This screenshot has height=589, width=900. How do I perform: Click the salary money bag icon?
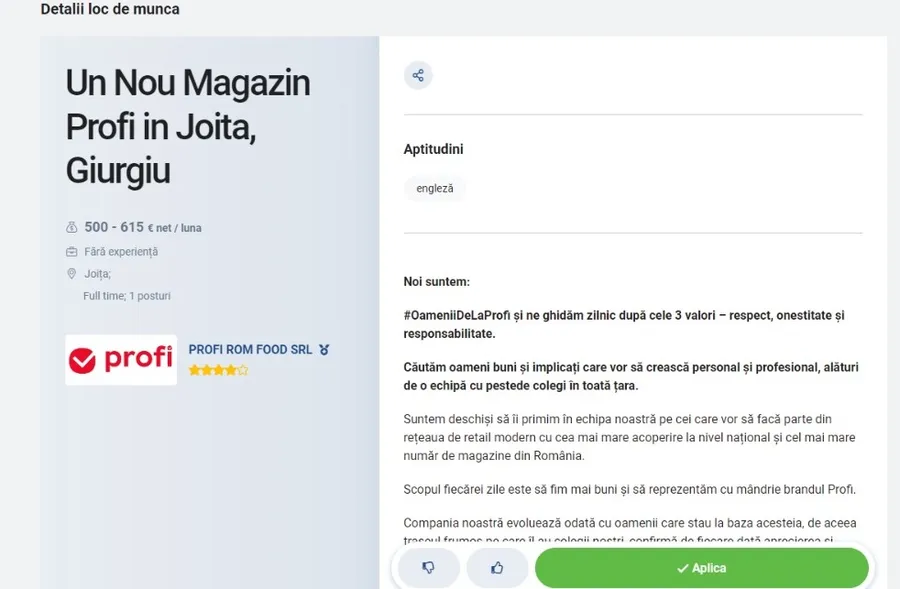coord(72,228)
